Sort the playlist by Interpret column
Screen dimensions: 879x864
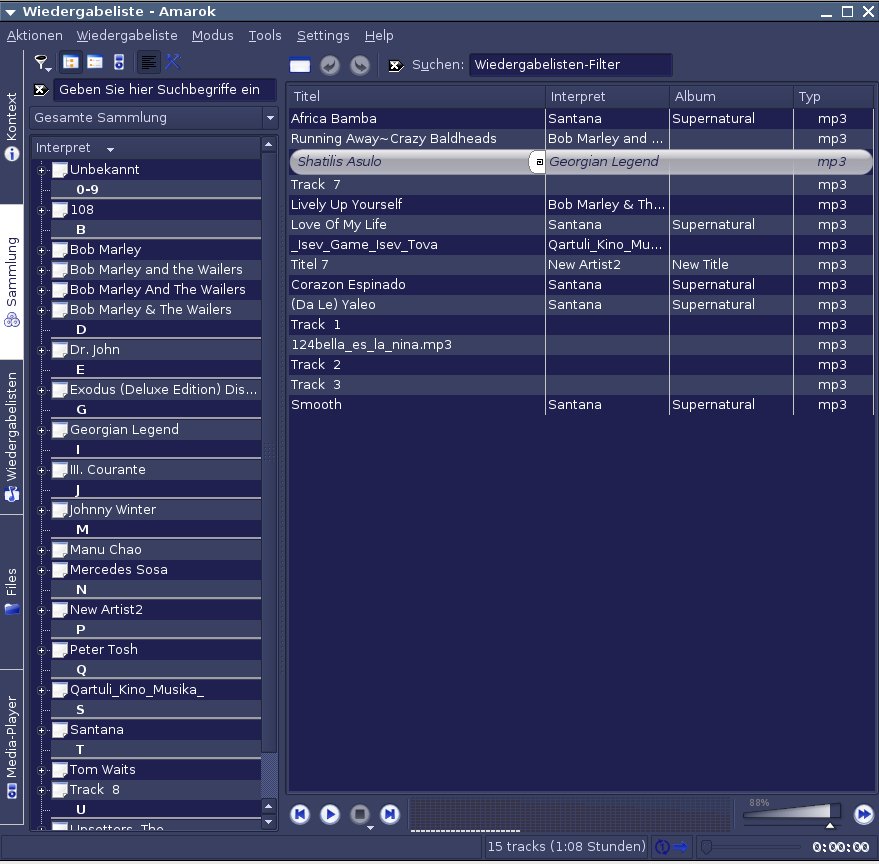point(607,96)
